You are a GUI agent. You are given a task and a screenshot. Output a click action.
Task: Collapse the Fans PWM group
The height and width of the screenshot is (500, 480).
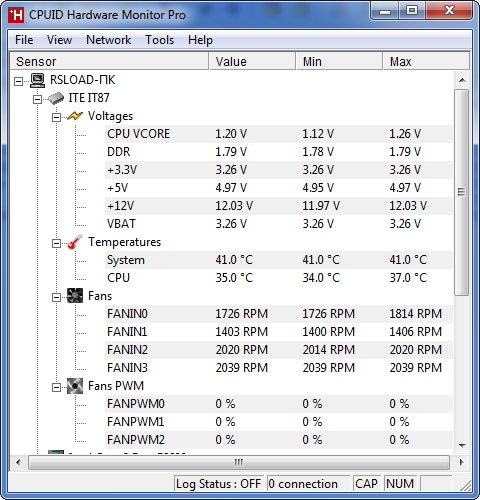[56, 387]
